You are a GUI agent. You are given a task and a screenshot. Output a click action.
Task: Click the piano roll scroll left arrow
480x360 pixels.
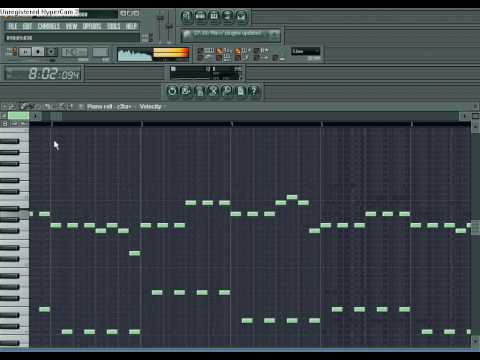point(36,116)
